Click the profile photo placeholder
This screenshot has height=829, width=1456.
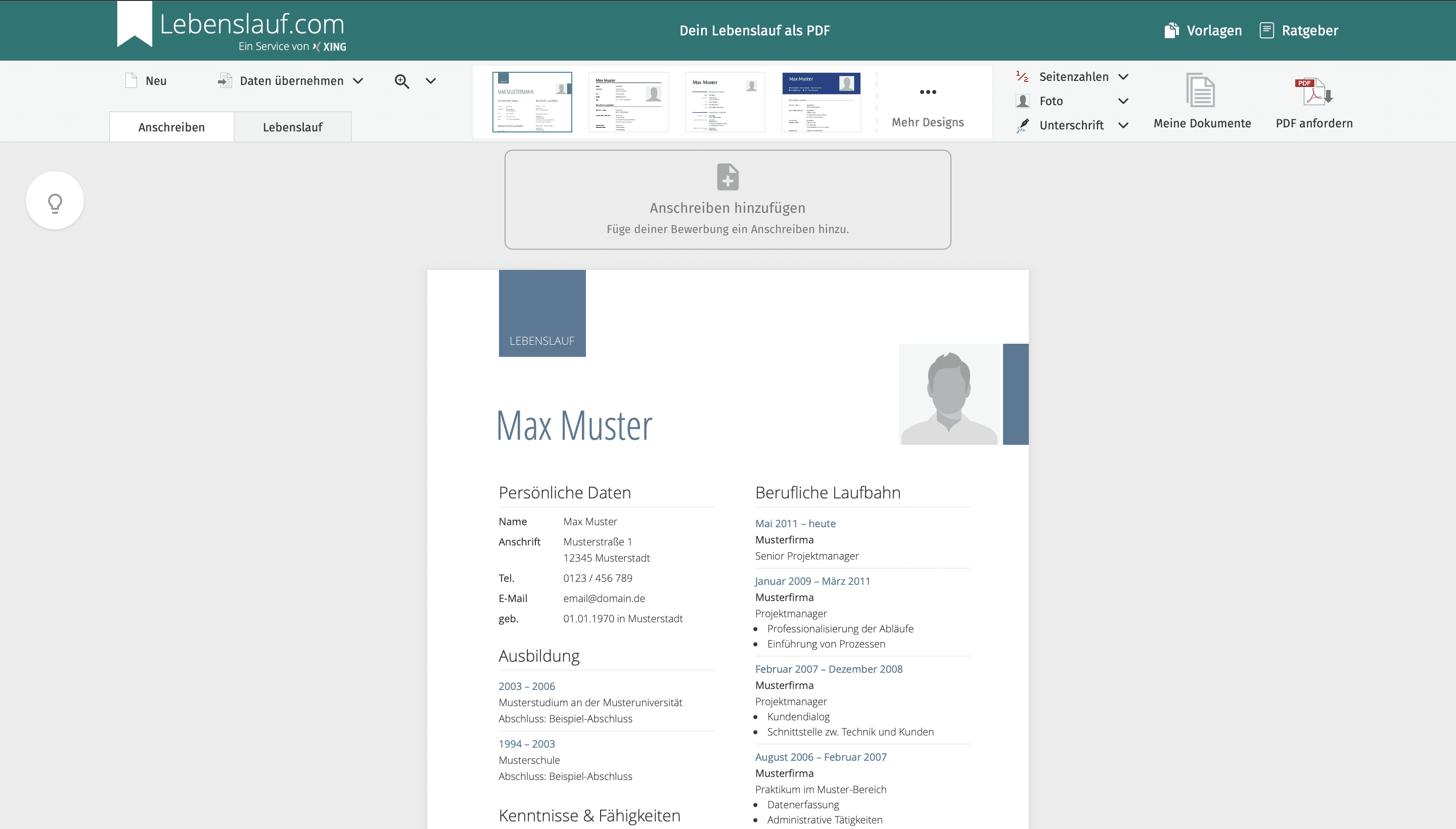948,394
